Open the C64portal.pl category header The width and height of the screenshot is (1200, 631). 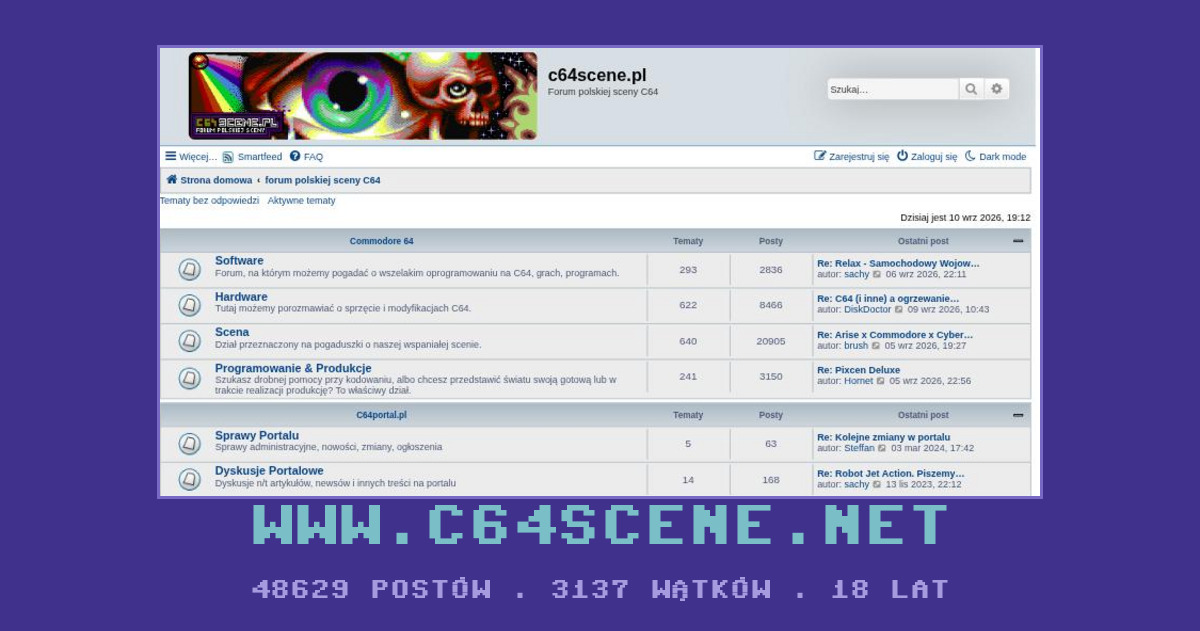pos(381,415)
